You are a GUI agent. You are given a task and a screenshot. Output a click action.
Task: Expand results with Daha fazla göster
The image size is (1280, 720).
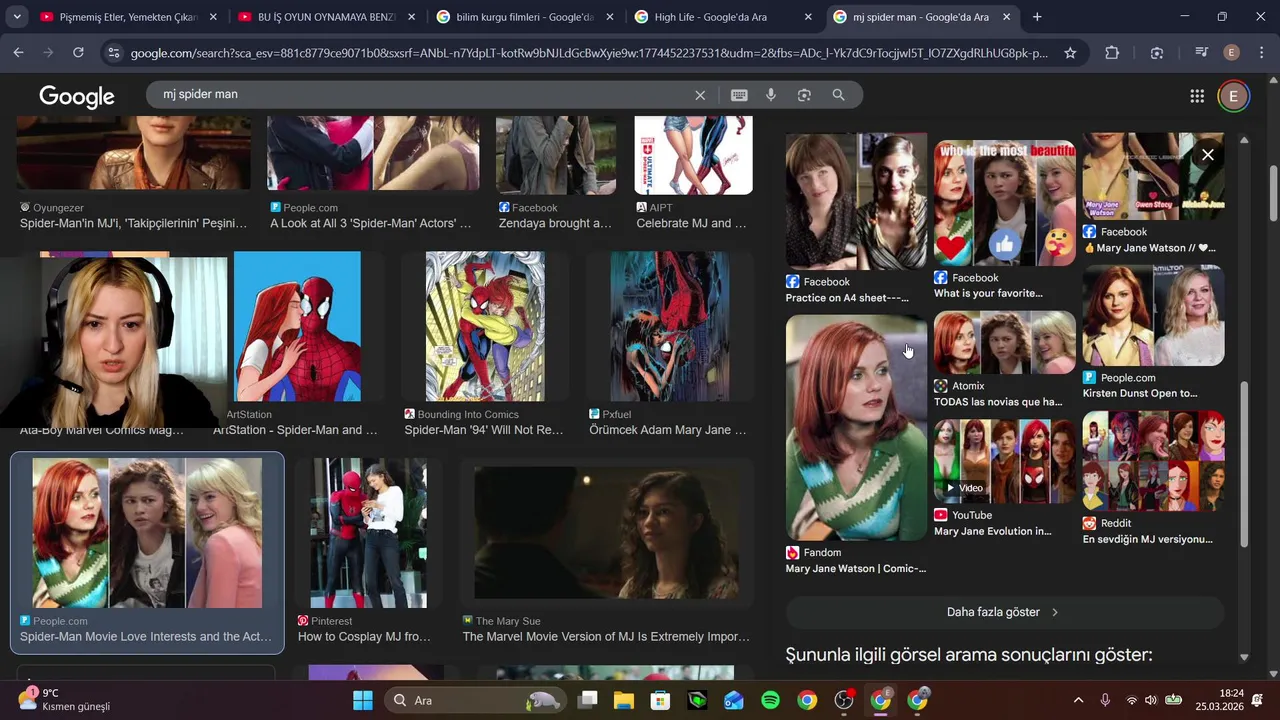pyautogui.click(x=1004, y=612)
